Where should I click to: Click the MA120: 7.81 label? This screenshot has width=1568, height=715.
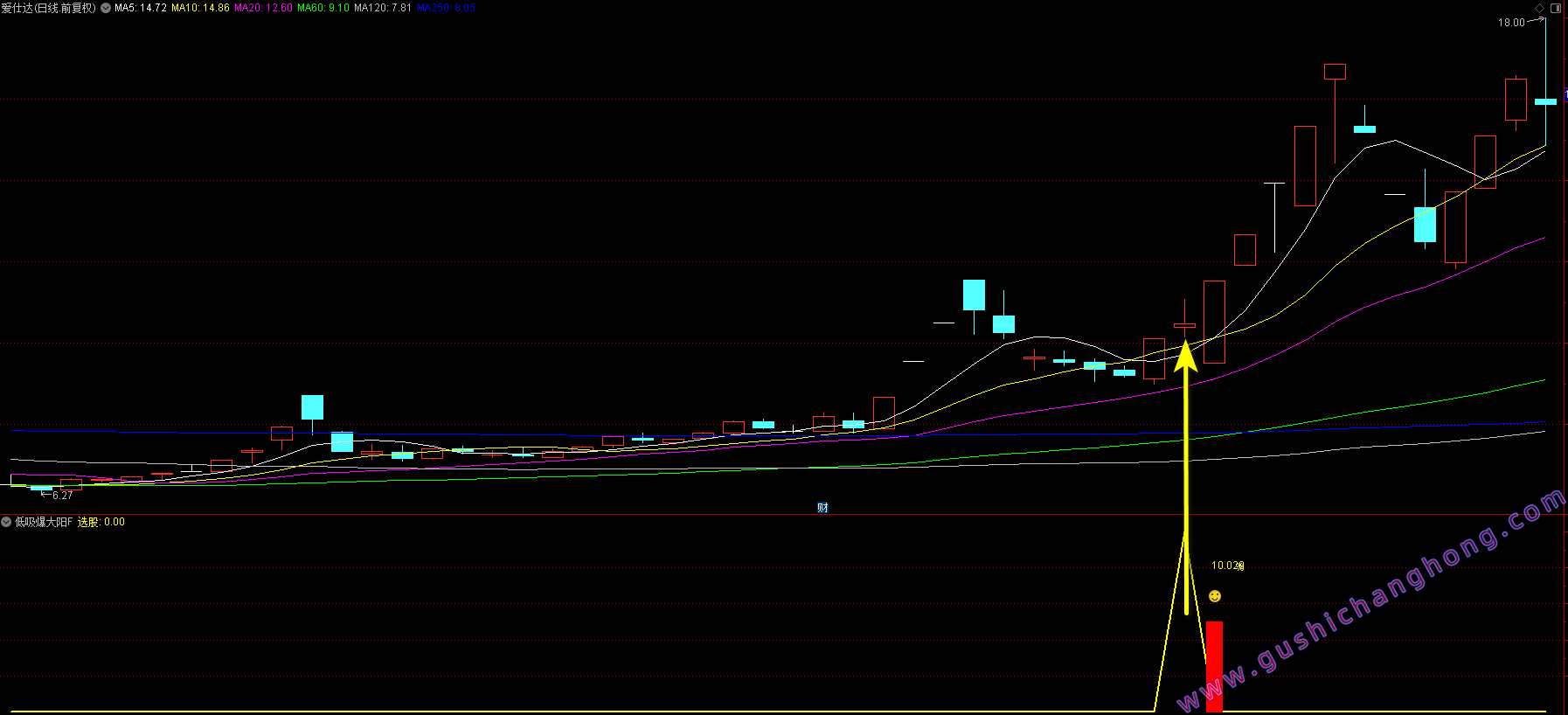click(383, 8)
